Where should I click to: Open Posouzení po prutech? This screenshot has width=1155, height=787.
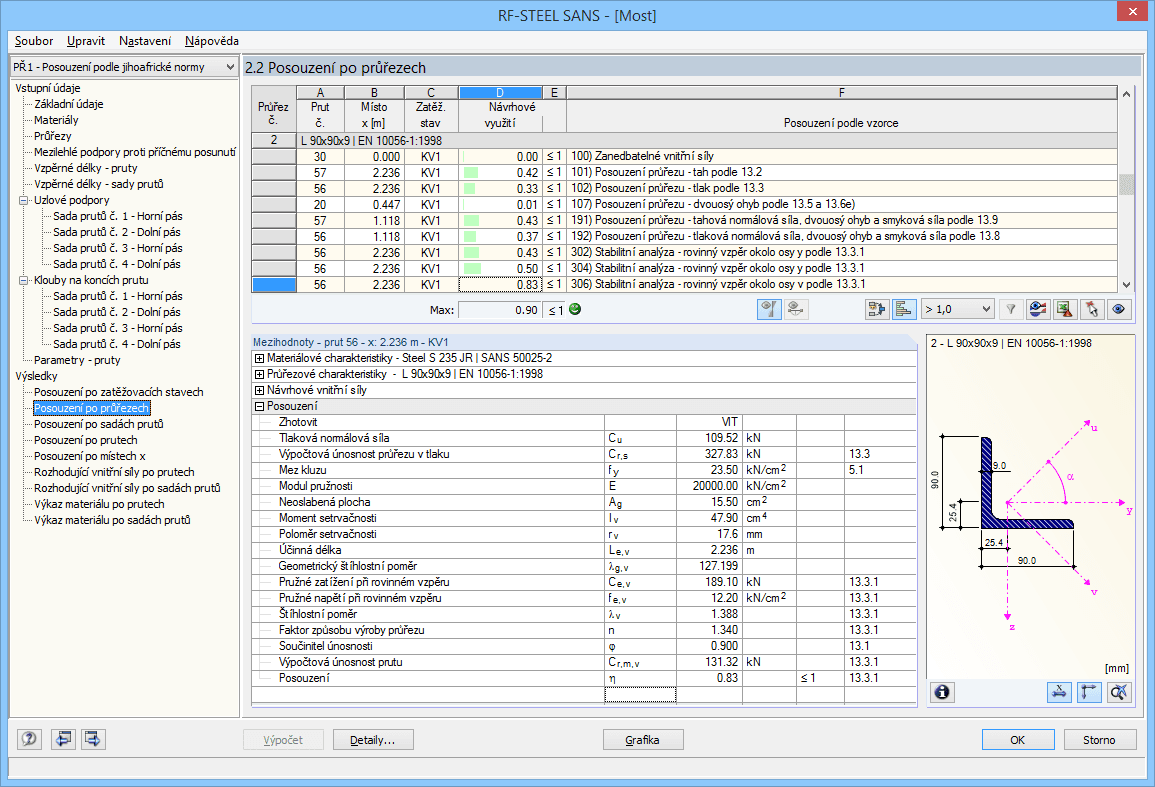[x=85, y=440]
